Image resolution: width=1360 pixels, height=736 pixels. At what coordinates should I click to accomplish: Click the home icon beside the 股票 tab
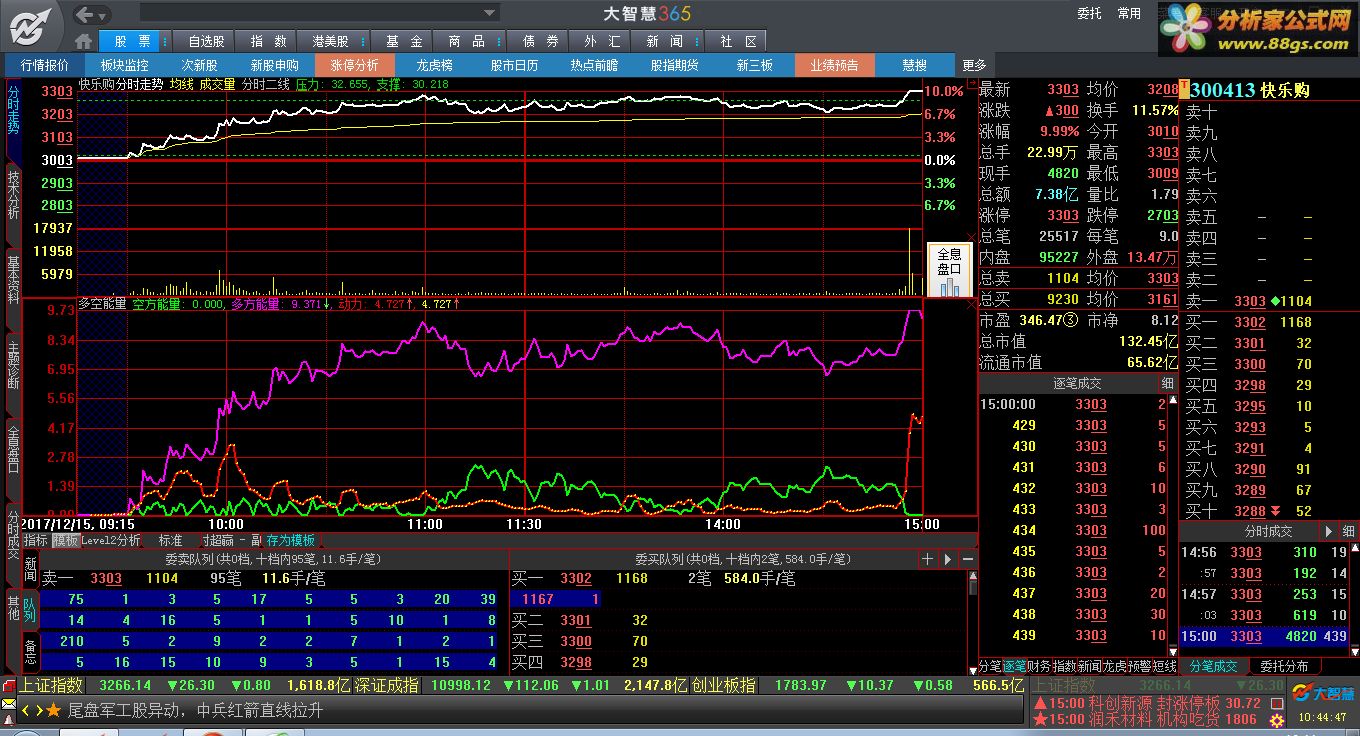pyautogui.click(x=84, y=41)
